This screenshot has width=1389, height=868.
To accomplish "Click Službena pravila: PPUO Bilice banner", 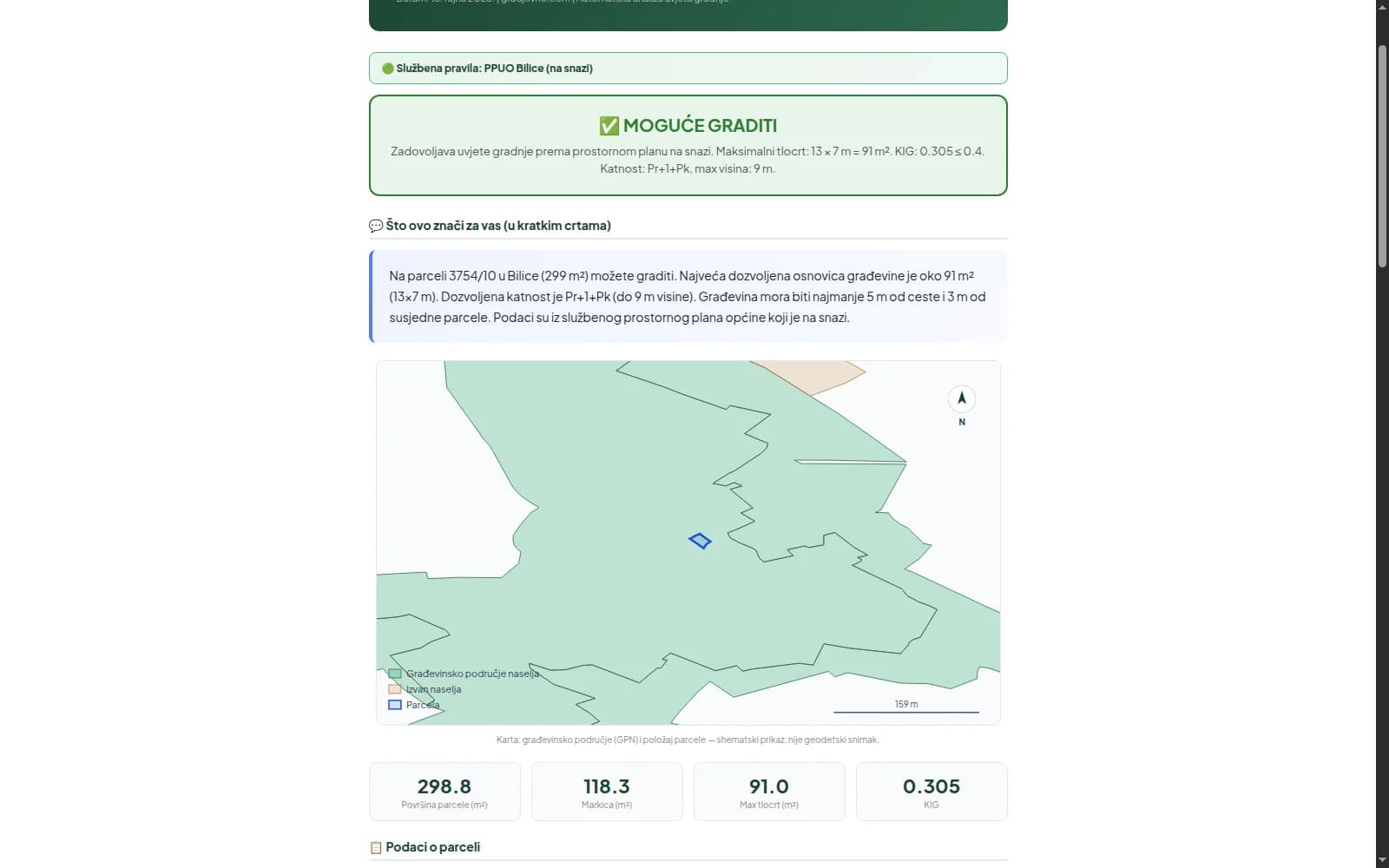I will tap(688, 69).
